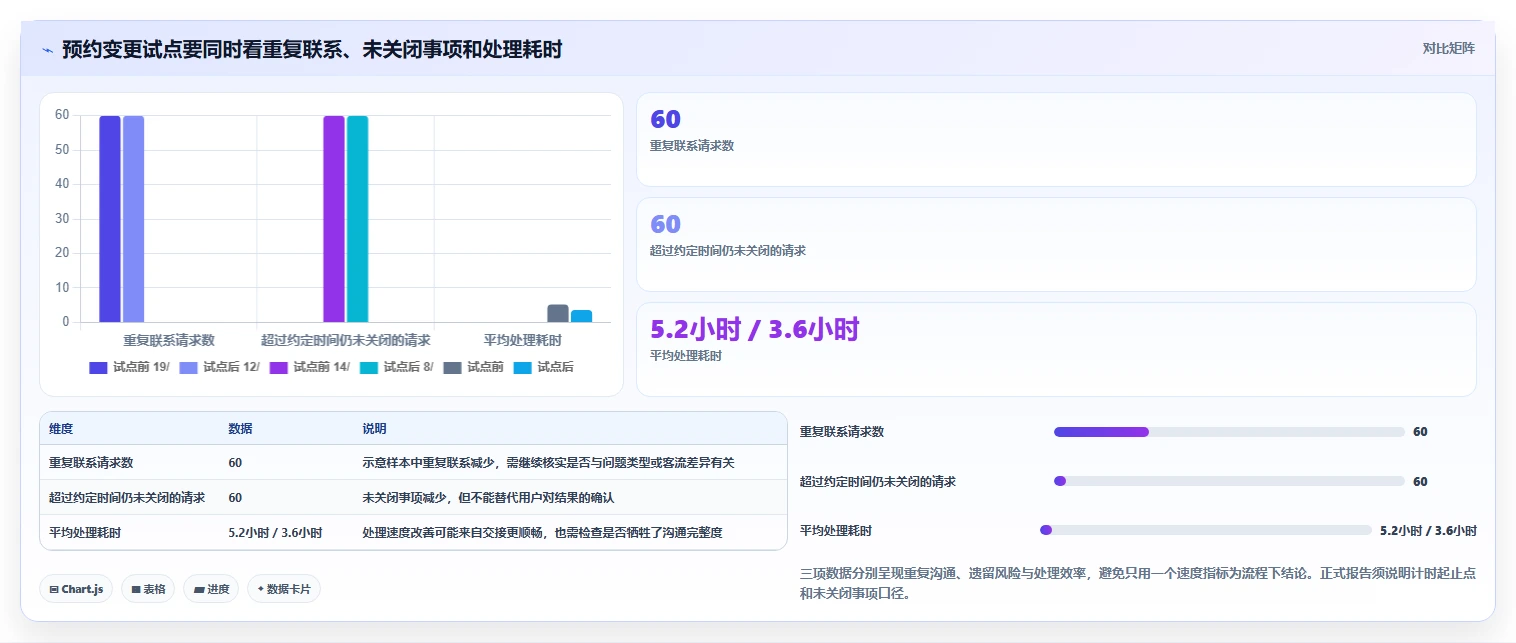Click the 平均处理耗时 progress label

tap(836, 530)
